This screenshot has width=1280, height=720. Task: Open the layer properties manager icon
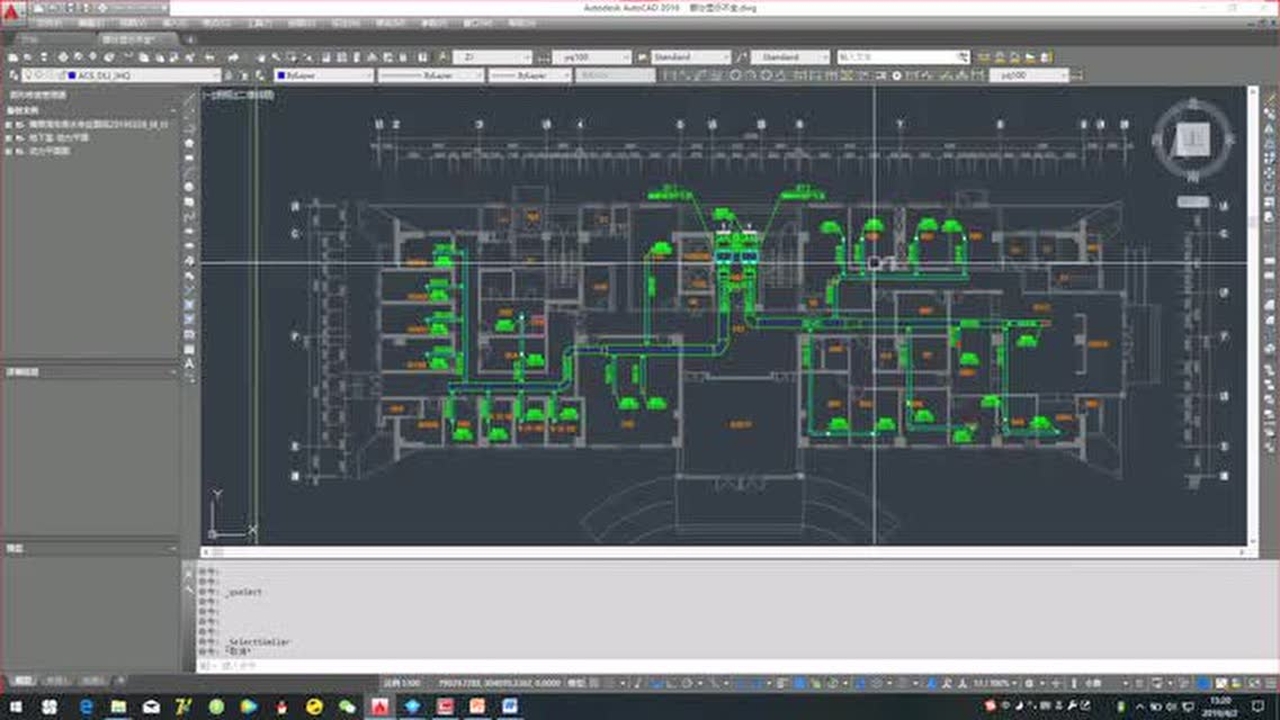13,75
